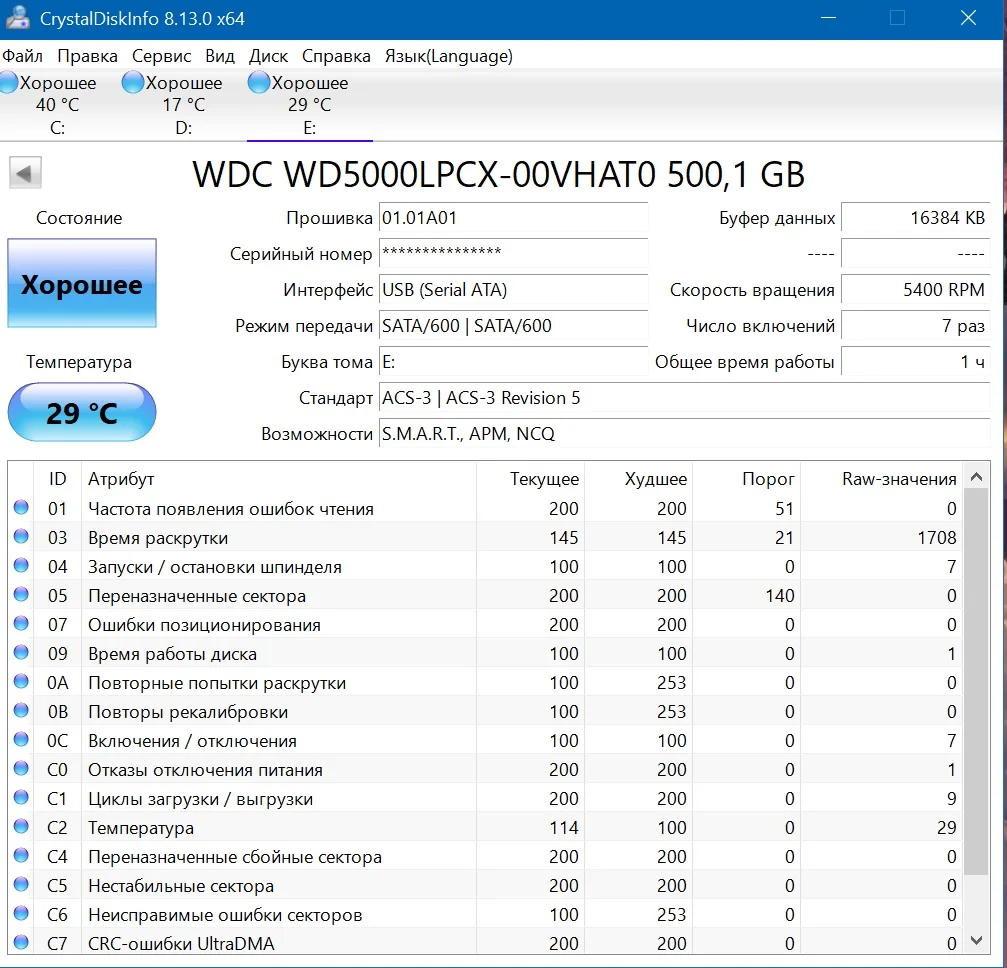
Task: Click the previous disk arrow button
Action: (25, 172)
